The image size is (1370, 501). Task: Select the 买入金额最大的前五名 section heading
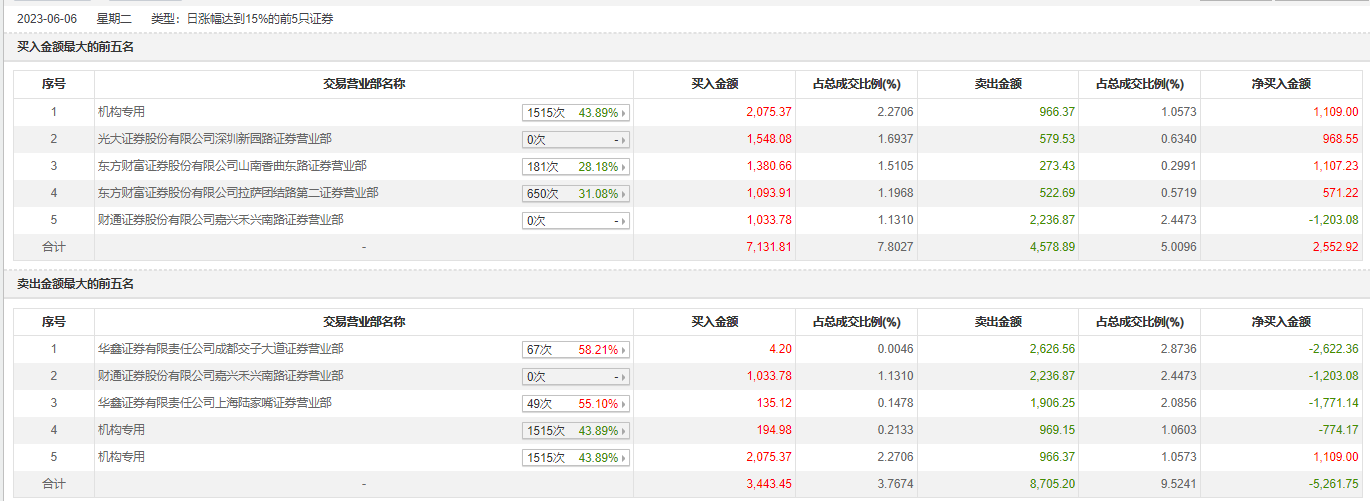point(76,47)
